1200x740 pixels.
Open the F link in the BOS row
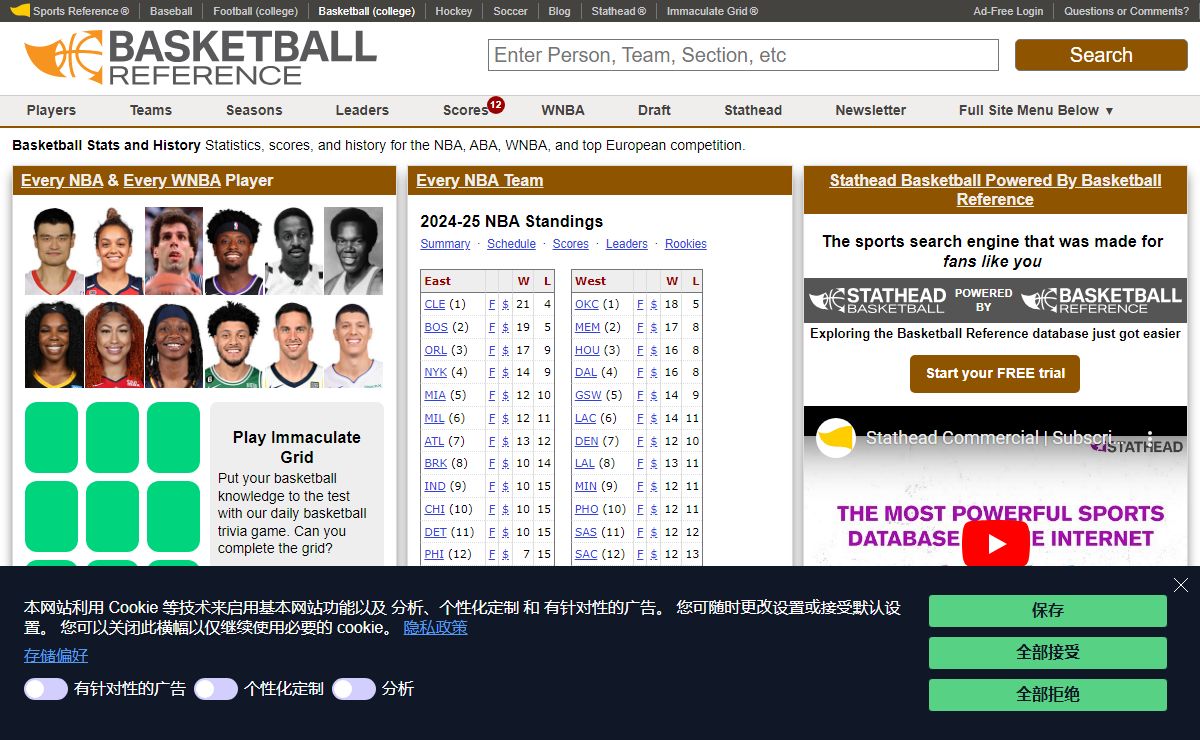(492, 327)
